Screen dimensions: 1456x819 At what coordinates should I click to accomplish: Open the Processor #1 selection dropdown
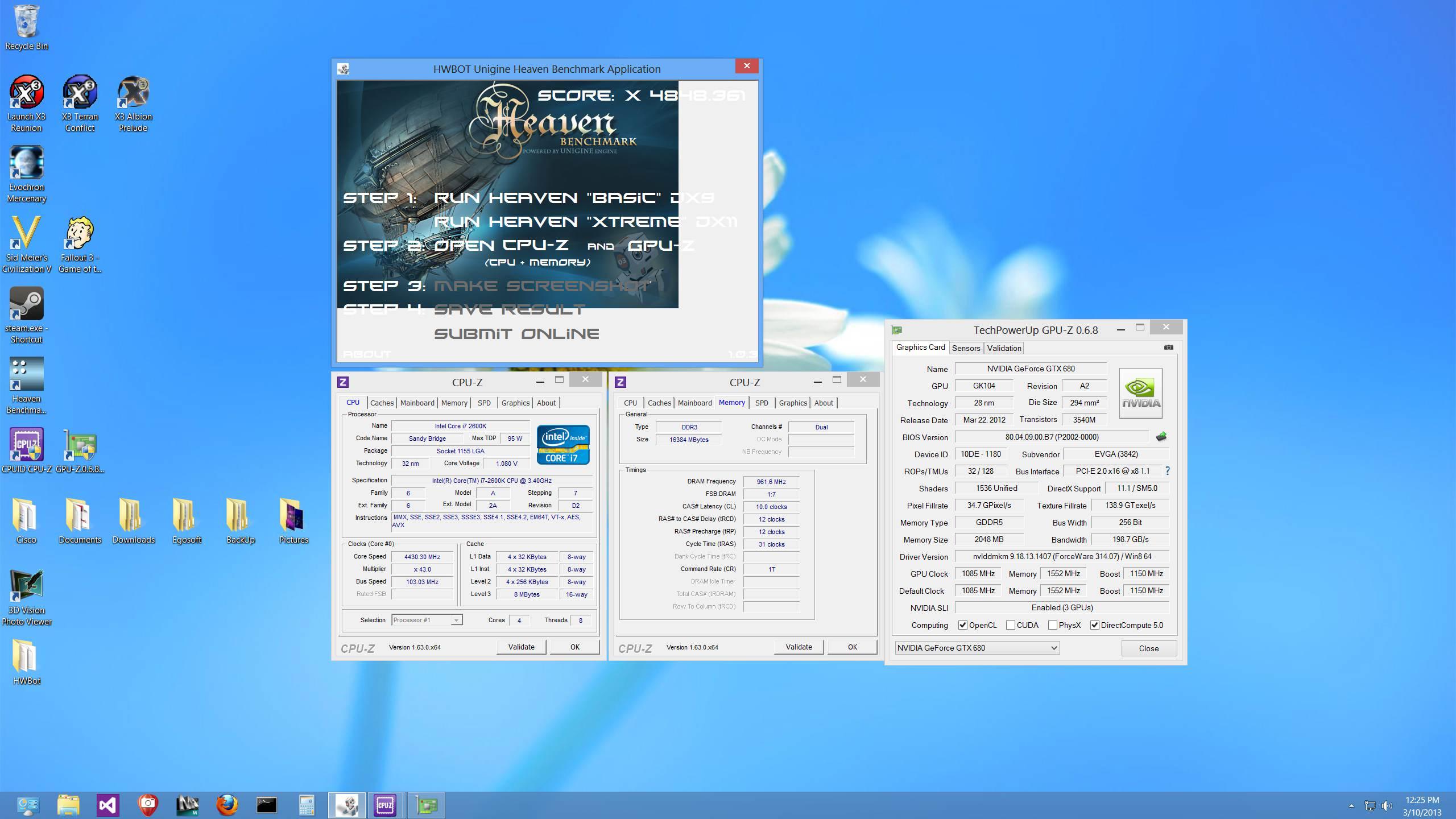pyautogui.click(x=427, y=620)
